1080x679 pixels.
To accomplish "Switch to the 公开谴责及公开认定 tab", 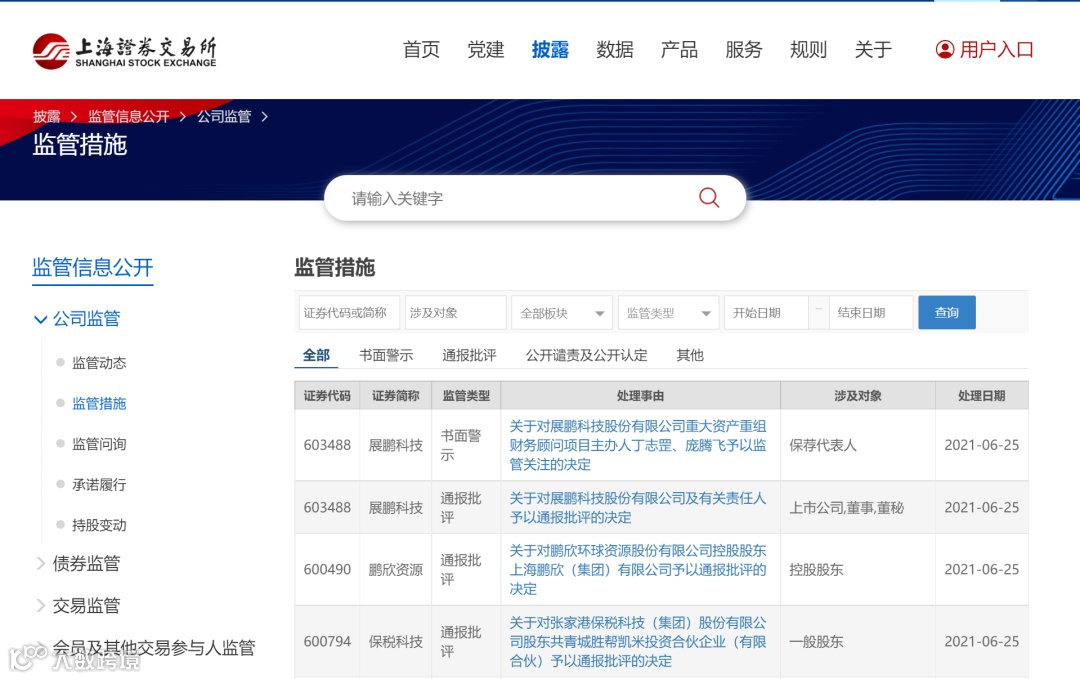I will point(586,355).
